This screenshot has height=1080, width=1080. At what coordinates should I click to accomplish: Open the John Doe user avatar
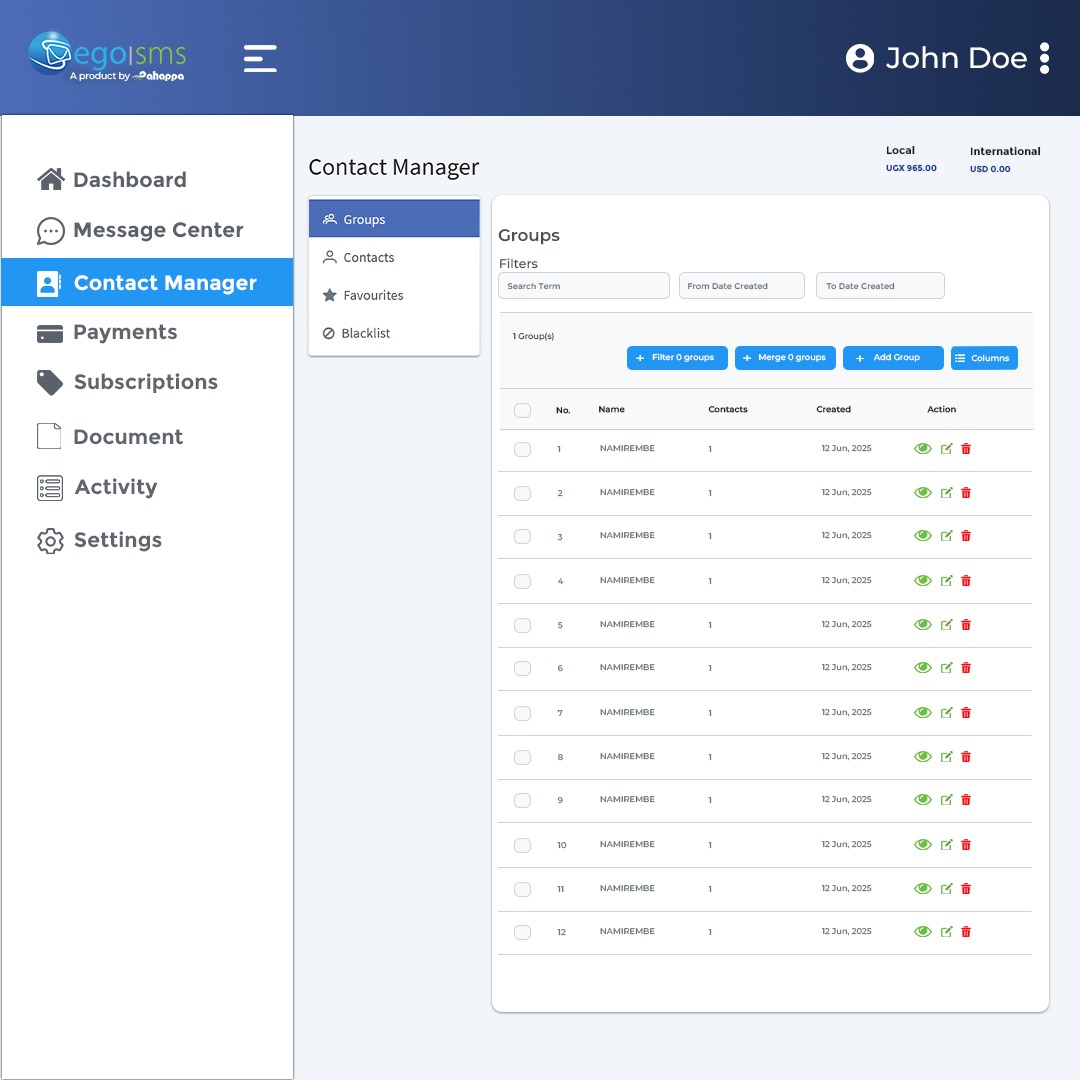coord(860,59)
